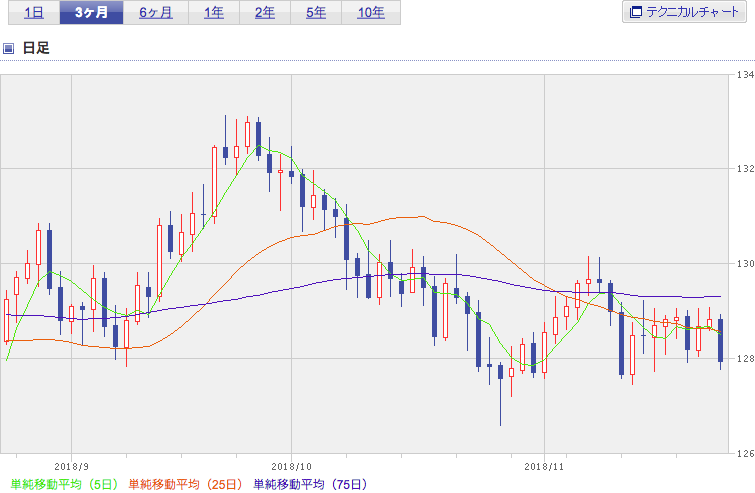Switch to the 1日 chart period tab
755x493 pixels.
(34, 13)
